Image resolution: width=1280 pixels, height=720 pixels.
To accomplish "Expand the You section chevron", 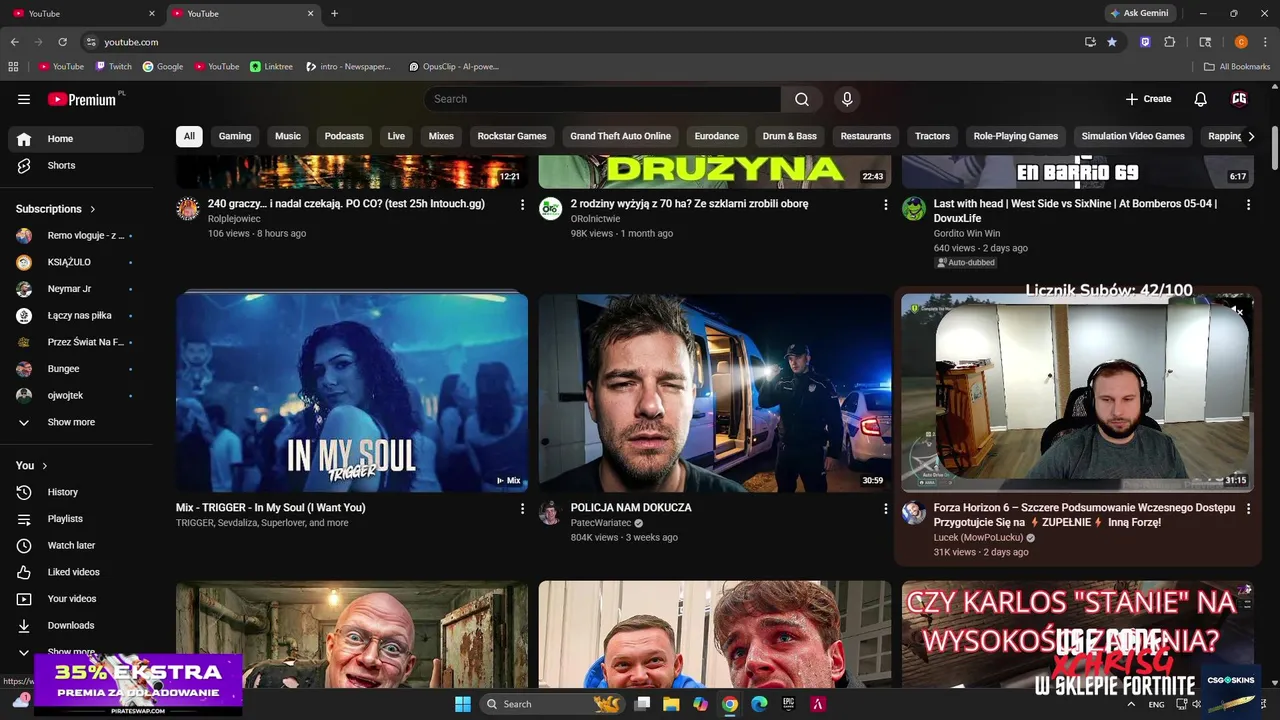I will click(45, 466).
